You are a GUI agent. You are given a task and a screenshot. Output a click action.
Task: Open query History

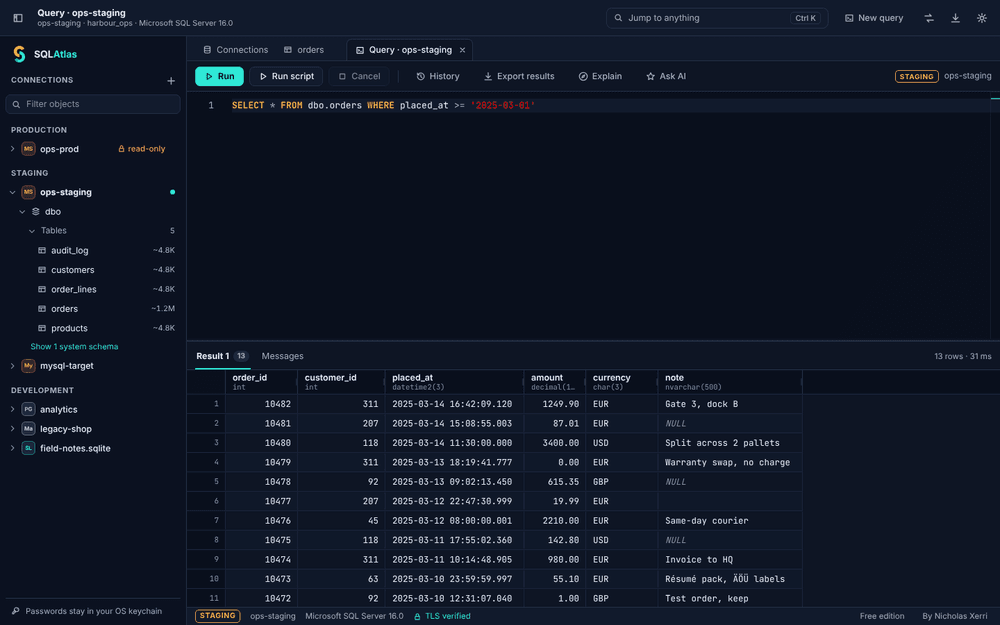point(438,77)
